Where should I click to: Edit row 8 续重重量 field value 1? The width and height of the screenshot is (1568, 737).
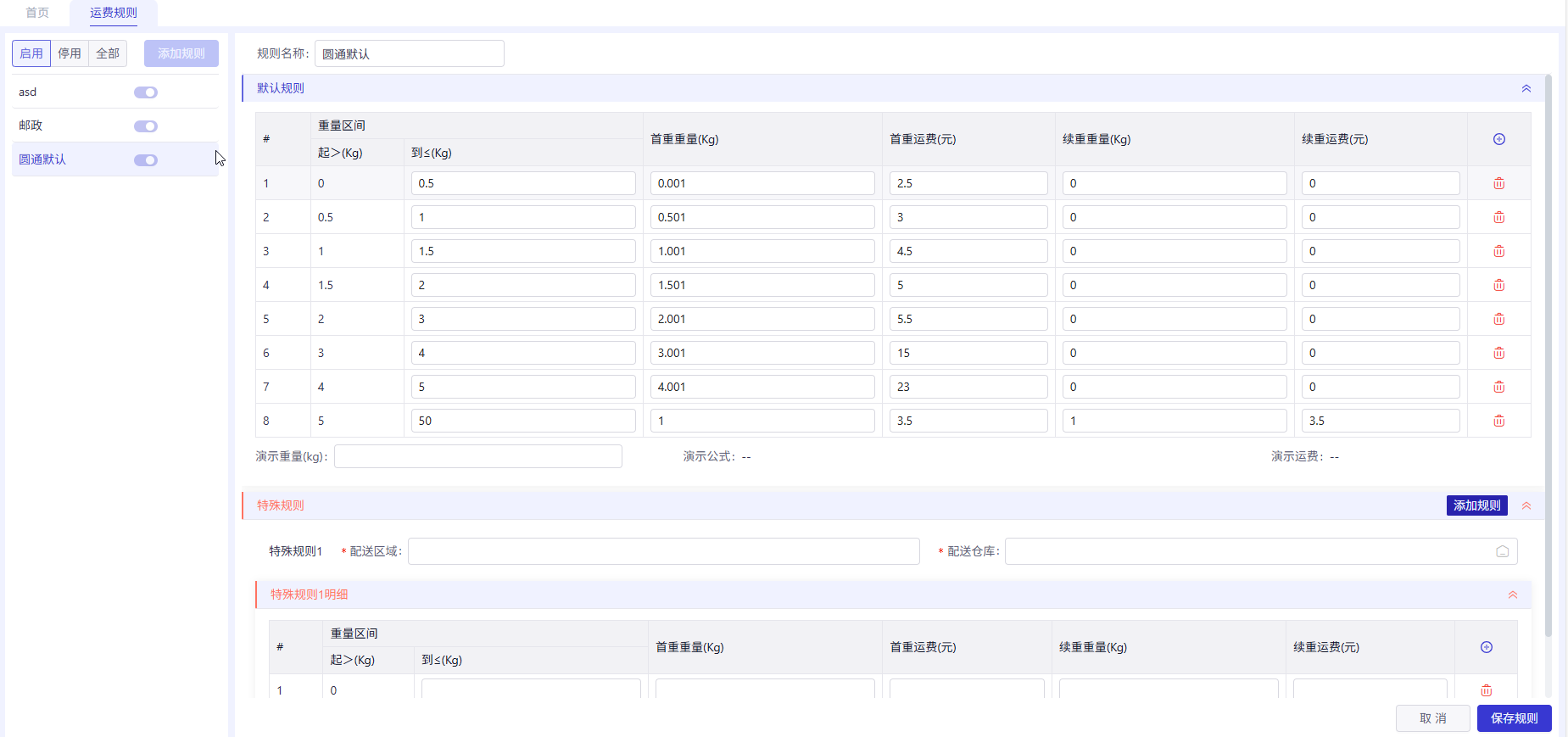(1175, 421)
